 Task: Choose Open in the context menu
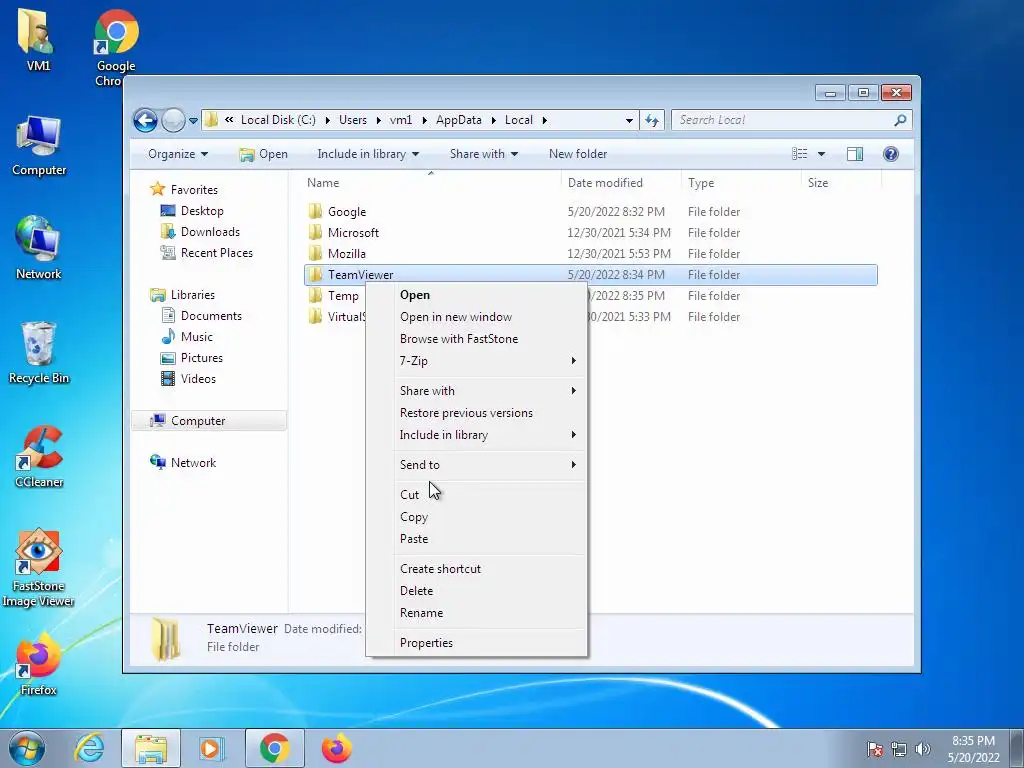[x=477, y=295]
